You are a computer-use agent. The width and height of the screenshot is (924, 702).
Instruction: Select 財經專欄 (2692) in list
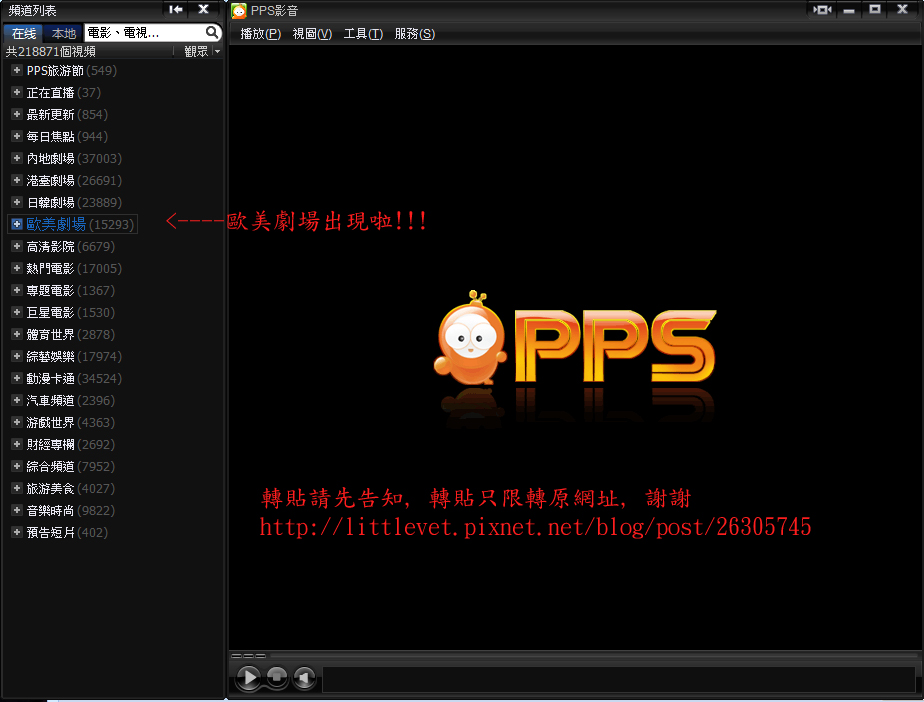[71, 444]
